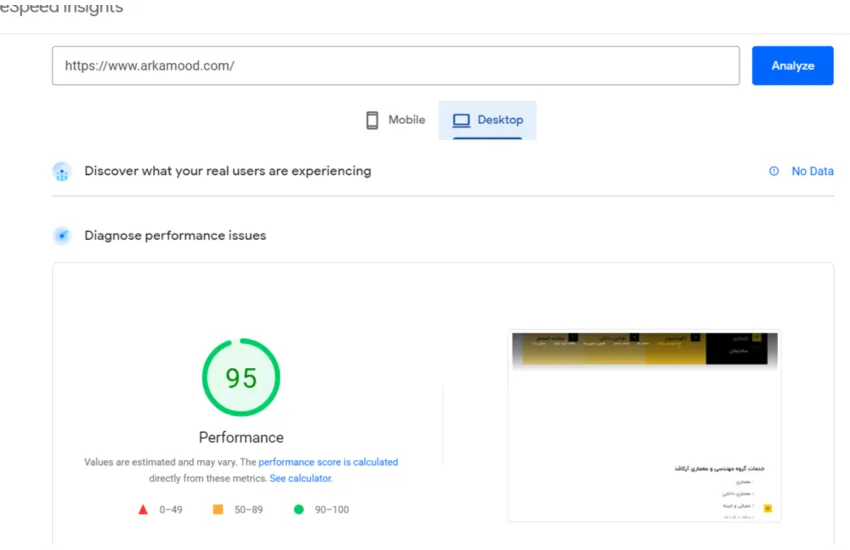Click "Discover what your real users are experiencing" heading
850x550 pixels.
(227, 171)
